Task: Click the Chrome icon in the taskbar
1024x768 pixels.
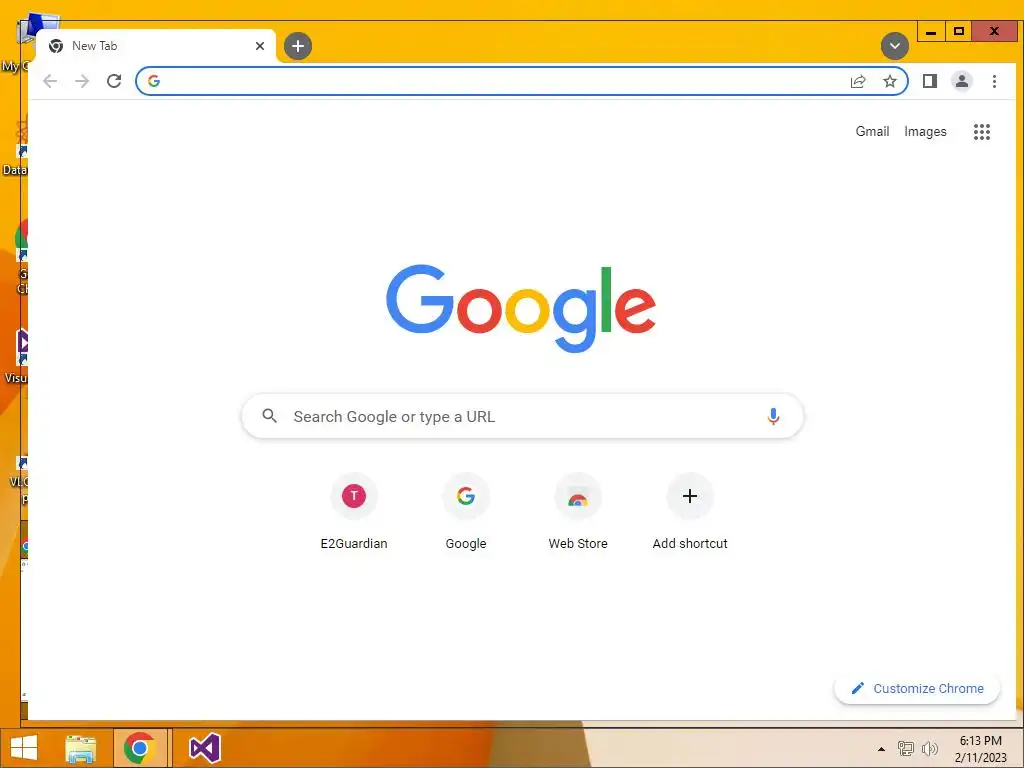Action: click(139, 748)
